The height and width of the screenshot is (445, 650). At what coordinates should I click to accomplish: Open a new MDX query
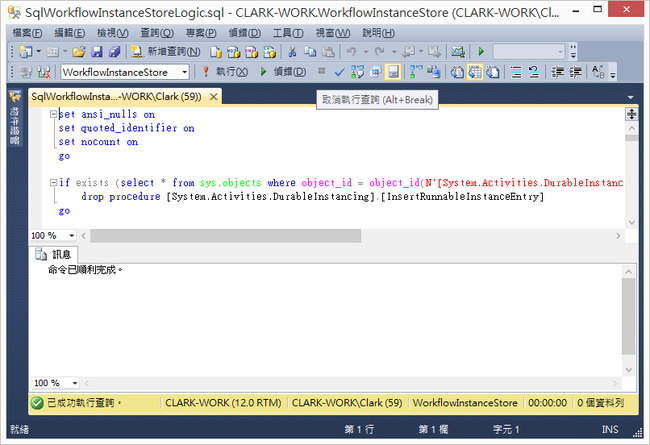(x=234, y=52)
